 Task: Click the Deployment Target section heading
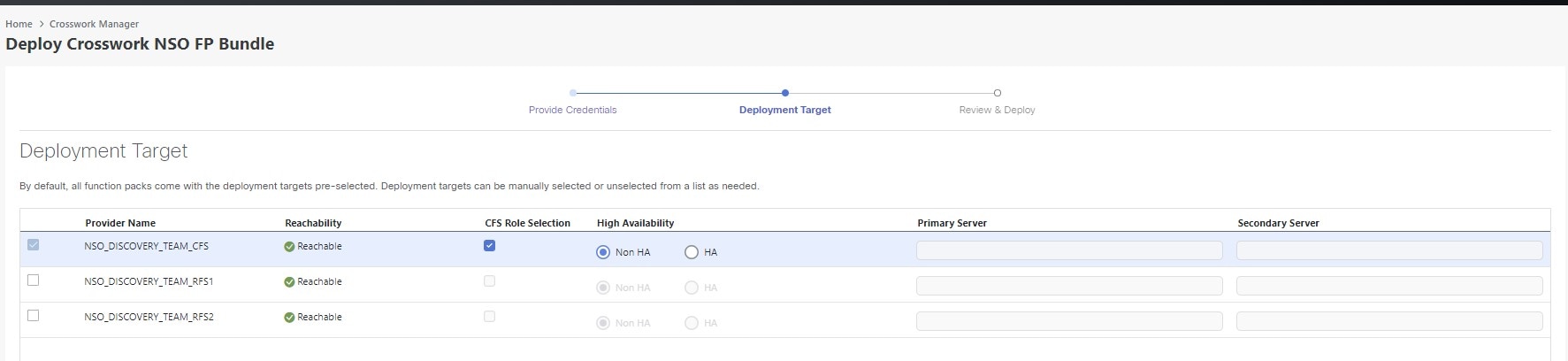[103, 150]
